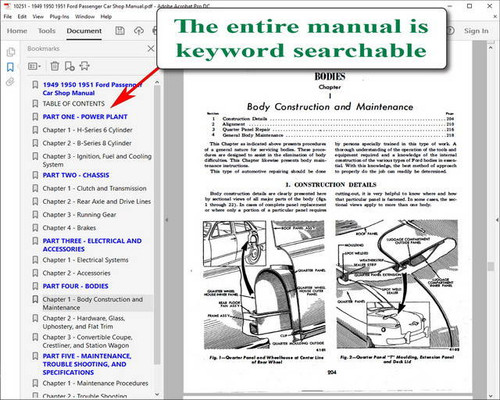This screenshot has height=400, width=500.
Task: Click the find current bookmark icon
Action: tap(84, 66)
